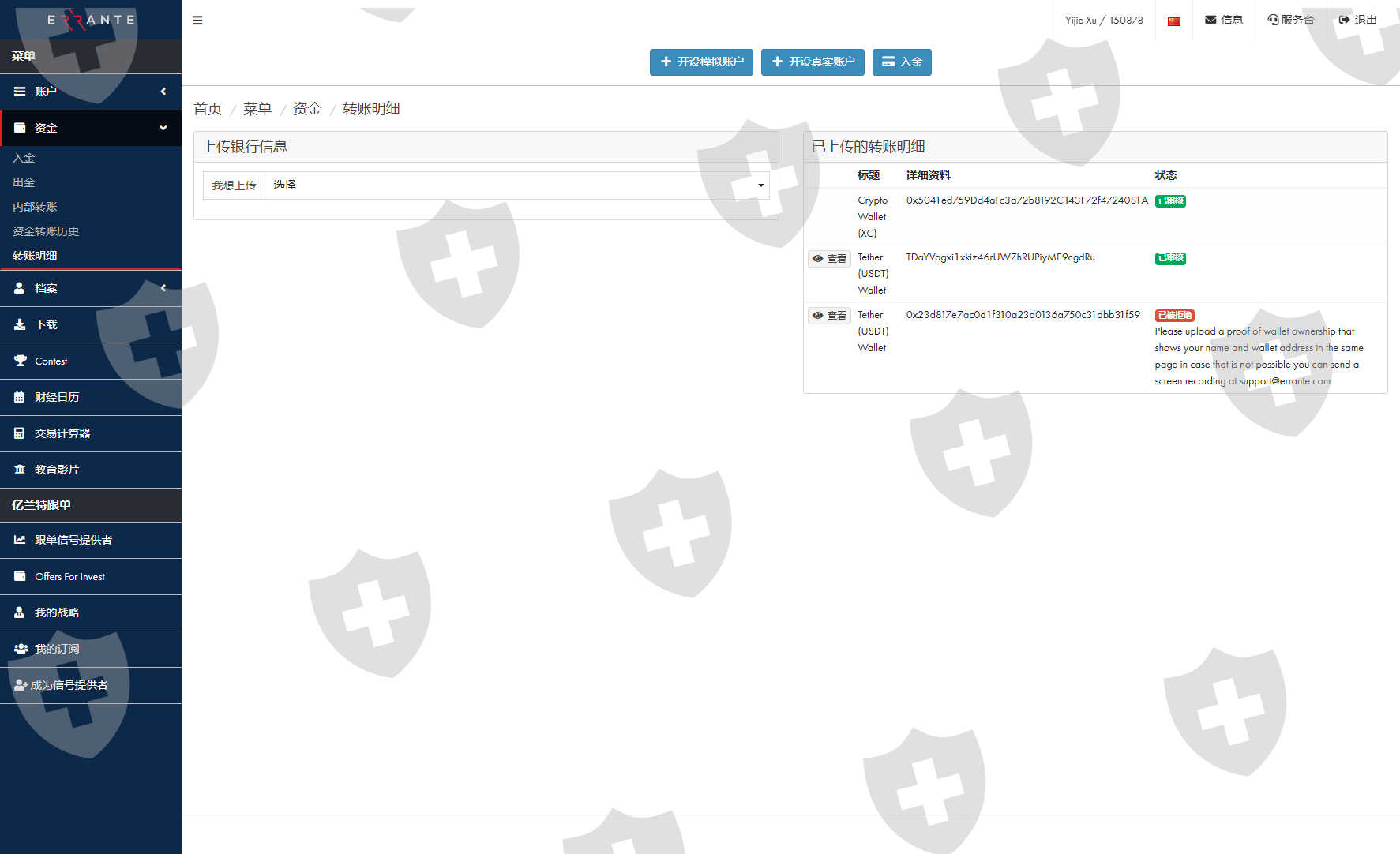Open 入金 in the sidebar submenu
Screen dimensions: 1400x854
coord(24,158)
